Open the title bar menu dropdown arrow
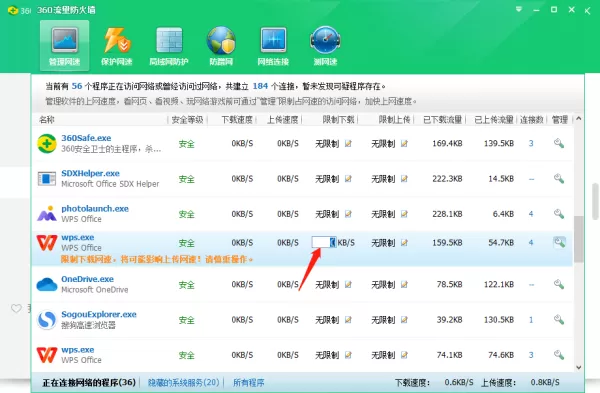The image size is (600, 393). point(519,9)
